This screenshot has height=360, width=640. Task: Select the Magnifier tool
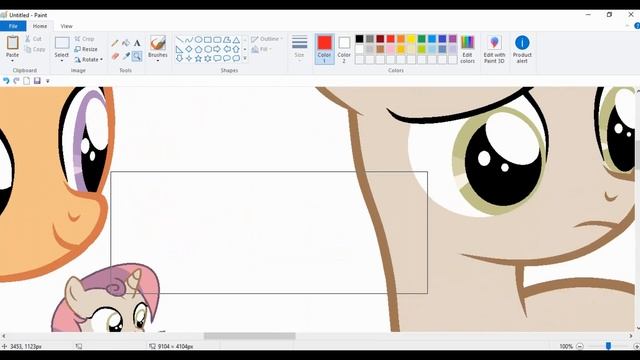pyautogui.click(x=137, y=56)
